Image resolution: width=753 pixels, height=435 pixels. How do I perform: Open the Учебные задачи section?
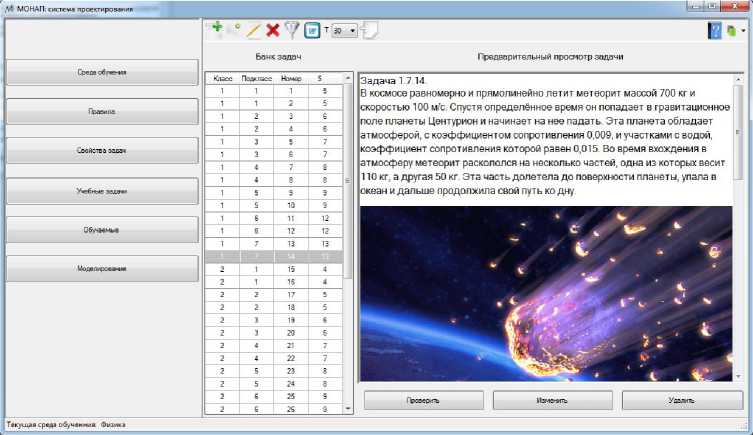click(x=102, y=191)
